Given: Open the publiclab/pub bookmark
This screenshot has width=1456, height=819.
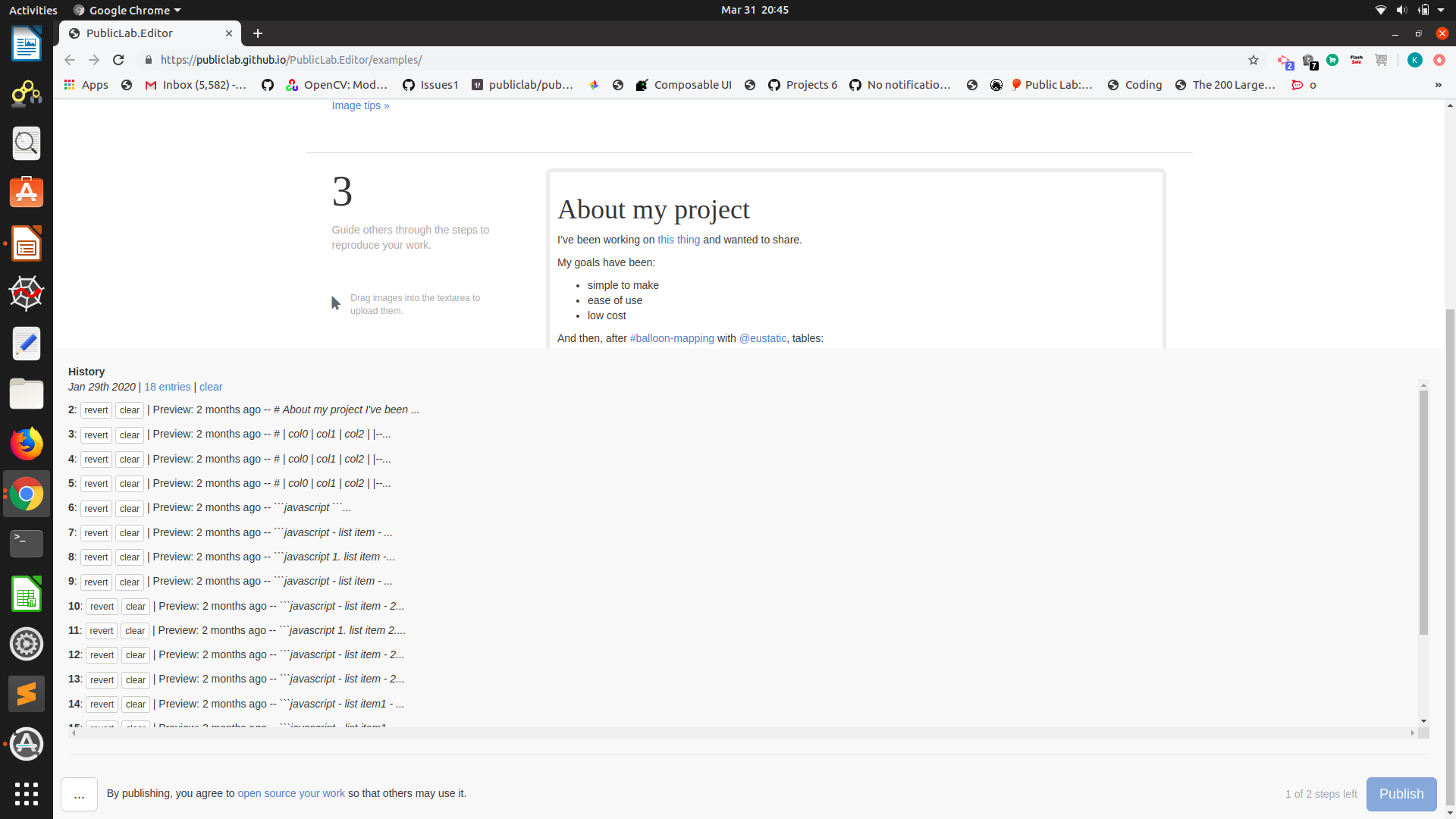Looking at the screenshot, I should (522, 85).
